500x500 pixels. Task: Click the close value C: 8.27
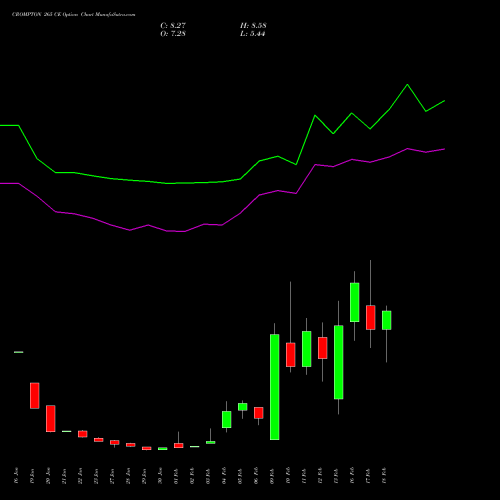pyautogui.click(x=173, y=26)
